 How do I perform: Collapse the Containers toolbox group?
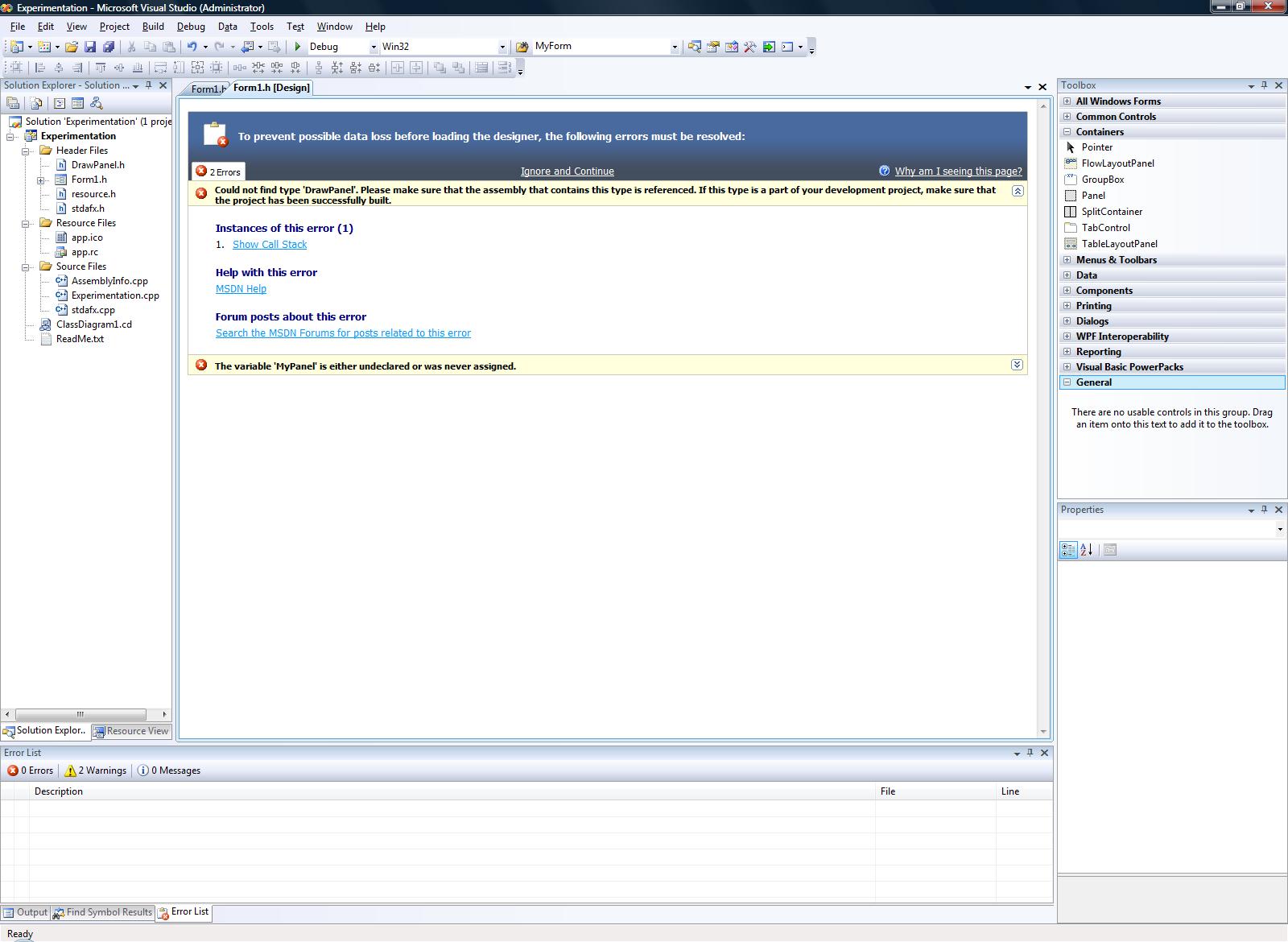click(x=1067, y=132)
